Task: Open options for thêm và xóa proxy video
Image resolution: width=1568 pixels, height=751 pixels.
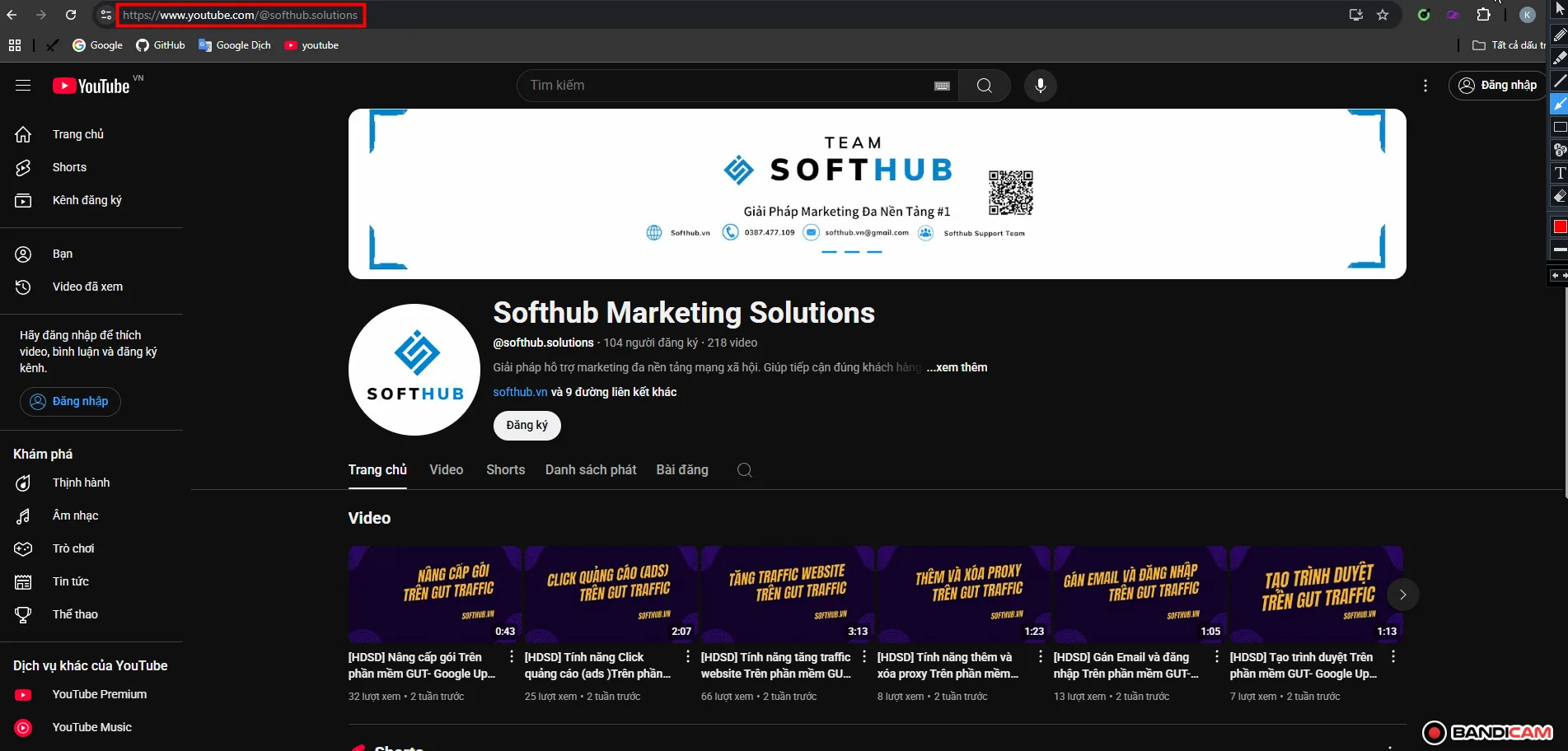Action: pyautogui.click(x=1041, y=657)
